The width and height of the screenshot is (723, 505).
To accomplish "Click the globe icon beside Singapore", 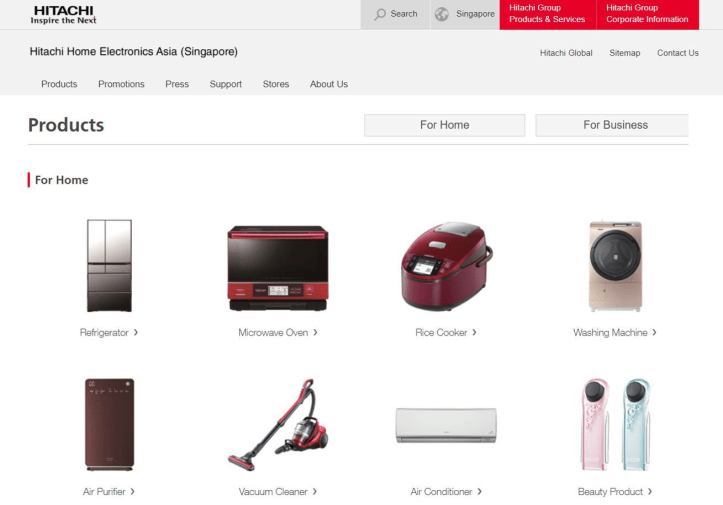I will click(442, 14).
